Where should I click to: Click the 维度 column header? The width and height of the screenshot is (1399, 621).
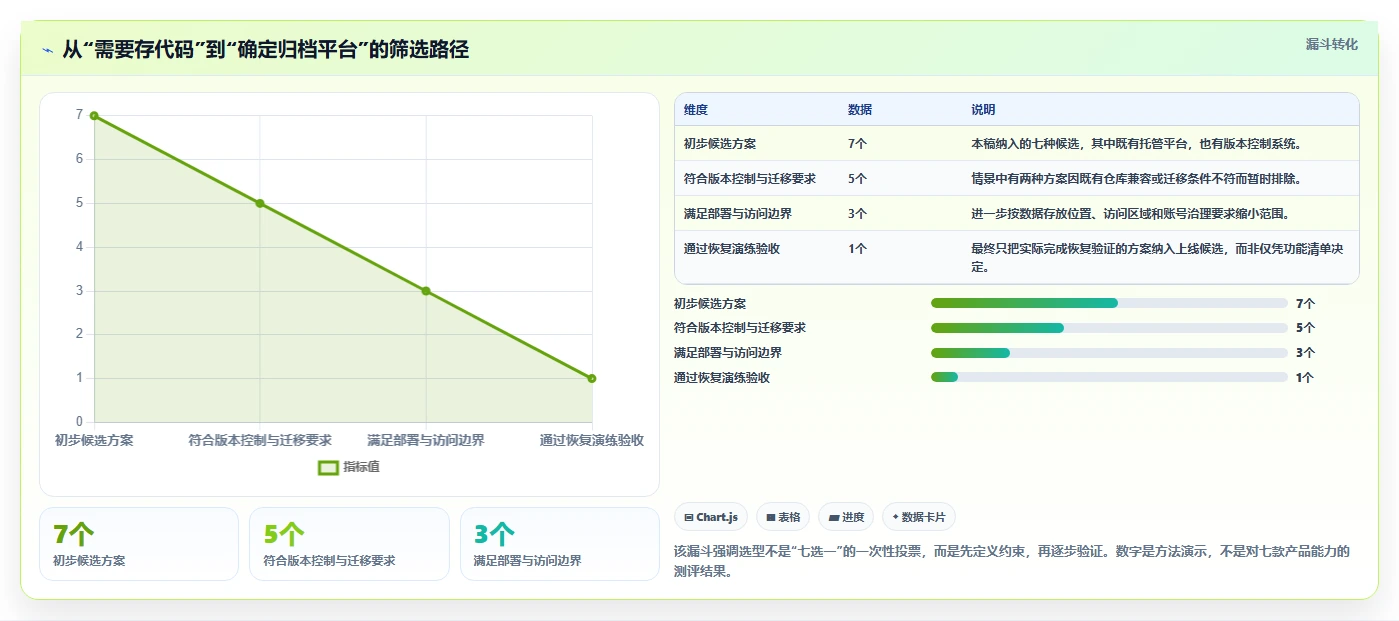[x=696, y=110]
